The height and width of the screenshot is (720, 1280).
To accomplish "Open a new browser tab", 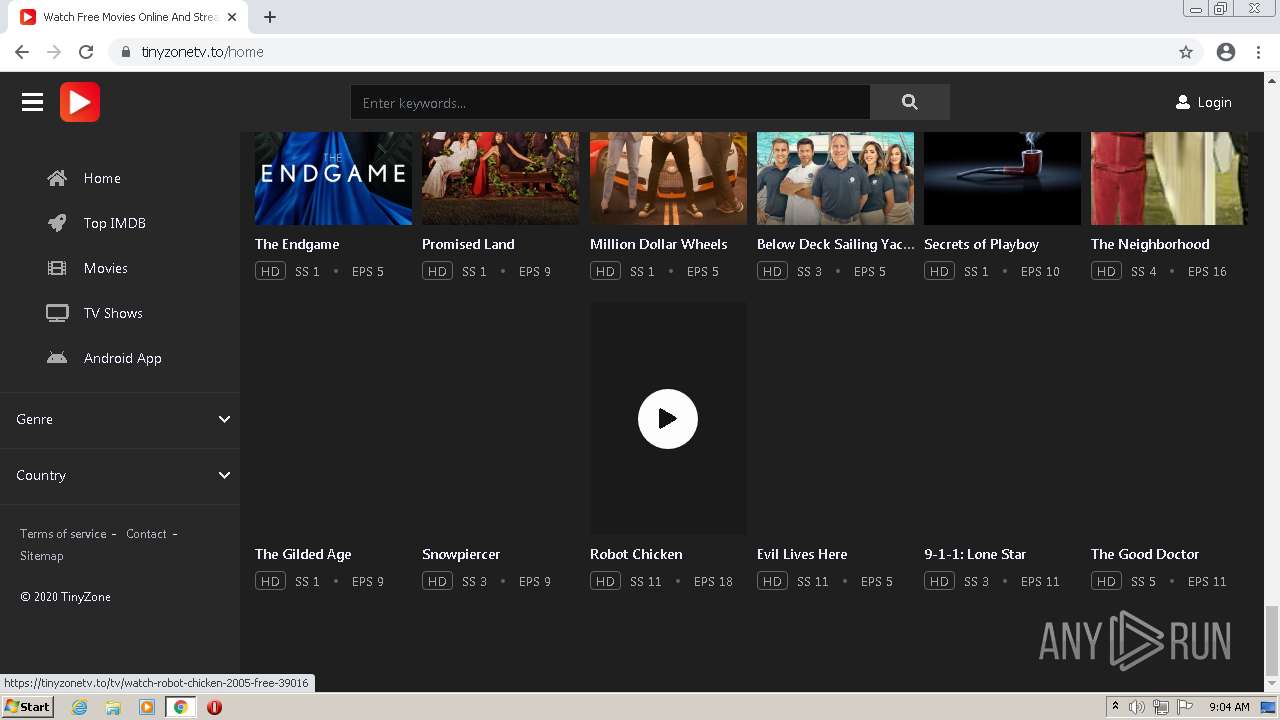I will (x=270, y=17).
